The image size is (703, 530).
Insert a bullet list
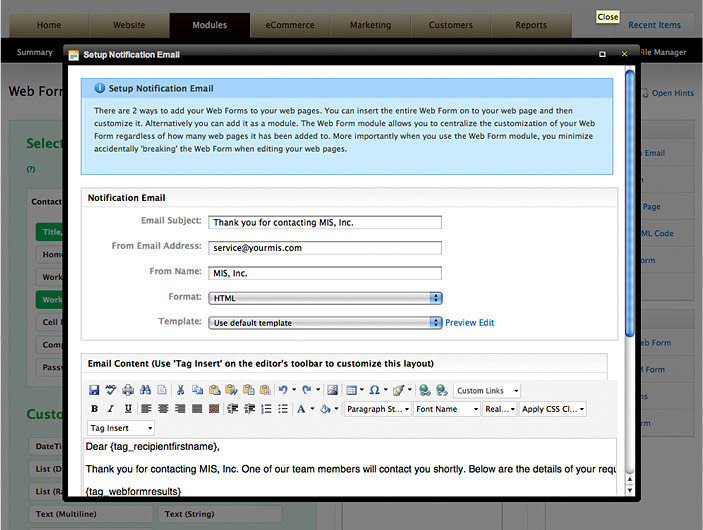click(283, 408)
